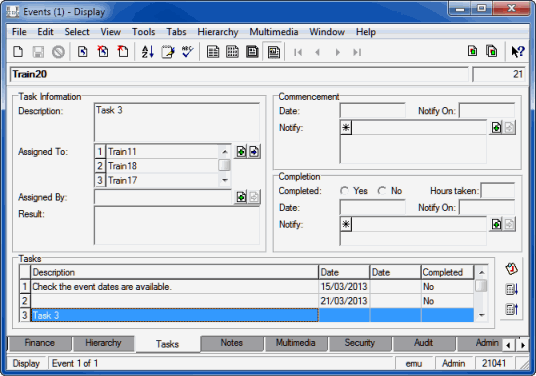The height and width of the screenshot is (376, 536).
Task: Open the Multimedia menu
Action: click(274, 32)
